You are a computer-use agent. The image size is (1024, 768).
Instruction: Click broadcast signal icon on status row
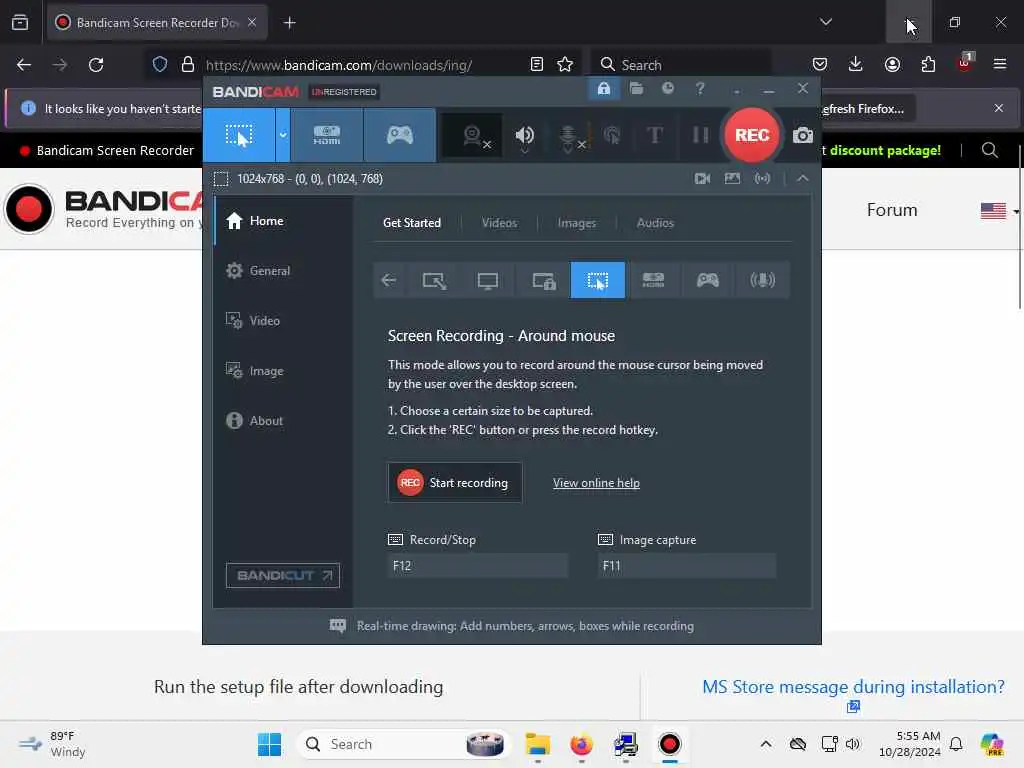click(x=762, y=178)
